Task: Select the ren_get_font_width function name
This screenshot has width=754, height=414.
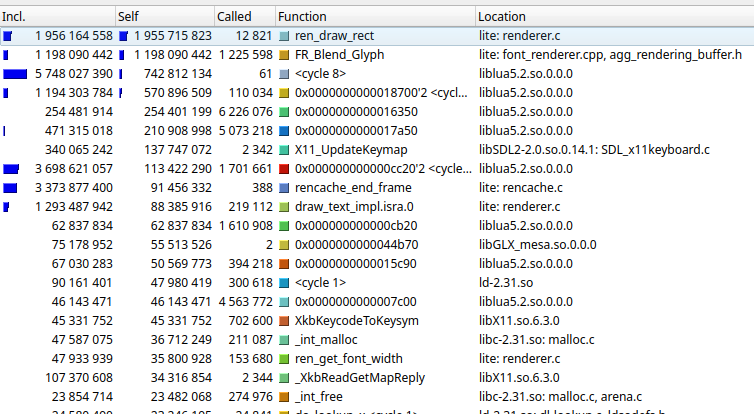Action: [349, 359]
